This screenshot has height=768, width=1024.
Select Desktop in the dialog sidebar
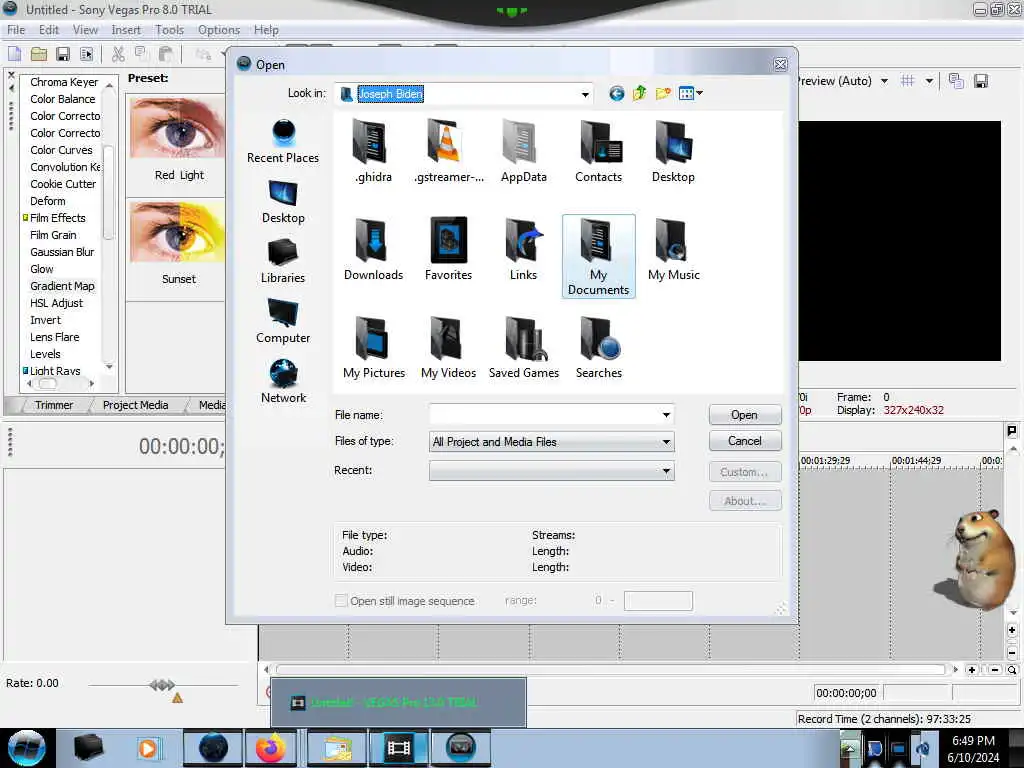click(x=283, y=202)
